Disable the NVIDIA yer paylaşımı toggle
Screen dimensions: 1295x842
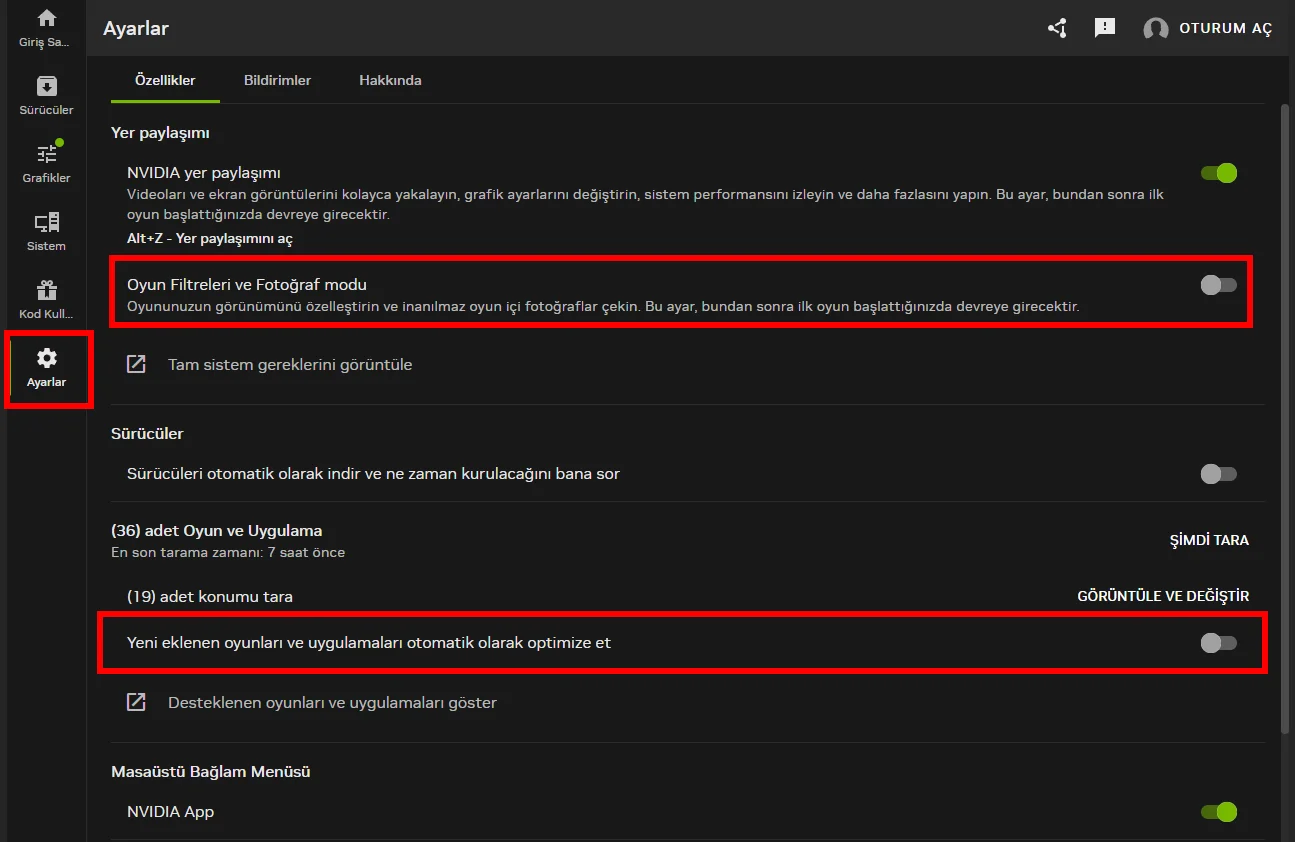tap(1219, 173)
